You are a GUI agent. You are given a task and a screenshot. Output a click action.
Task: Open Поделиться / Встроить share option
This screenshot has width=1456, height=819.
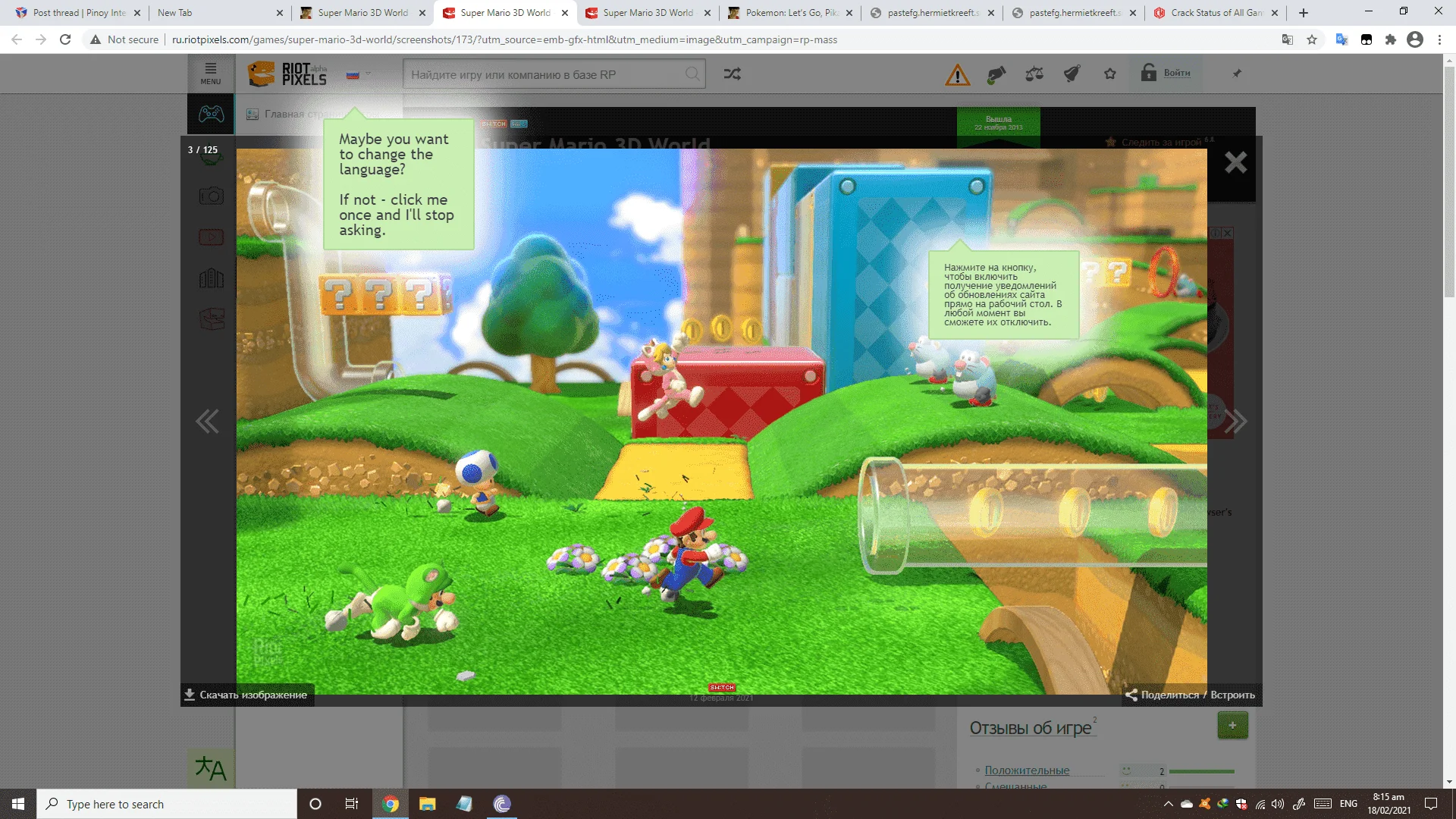(1190, 695)
